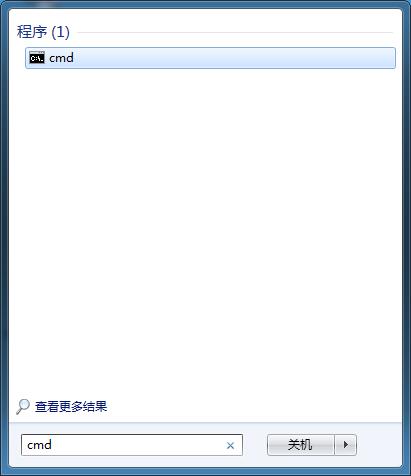Open the 查看更多结果 link
The height and width of the screenshot is (476, 411).
point(71,407)
